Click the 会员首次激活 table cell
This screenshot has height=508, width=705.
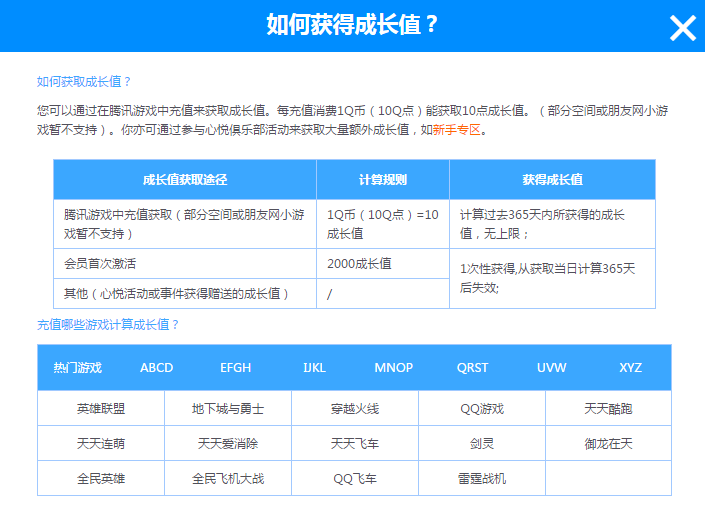click(x=185, y=263)
